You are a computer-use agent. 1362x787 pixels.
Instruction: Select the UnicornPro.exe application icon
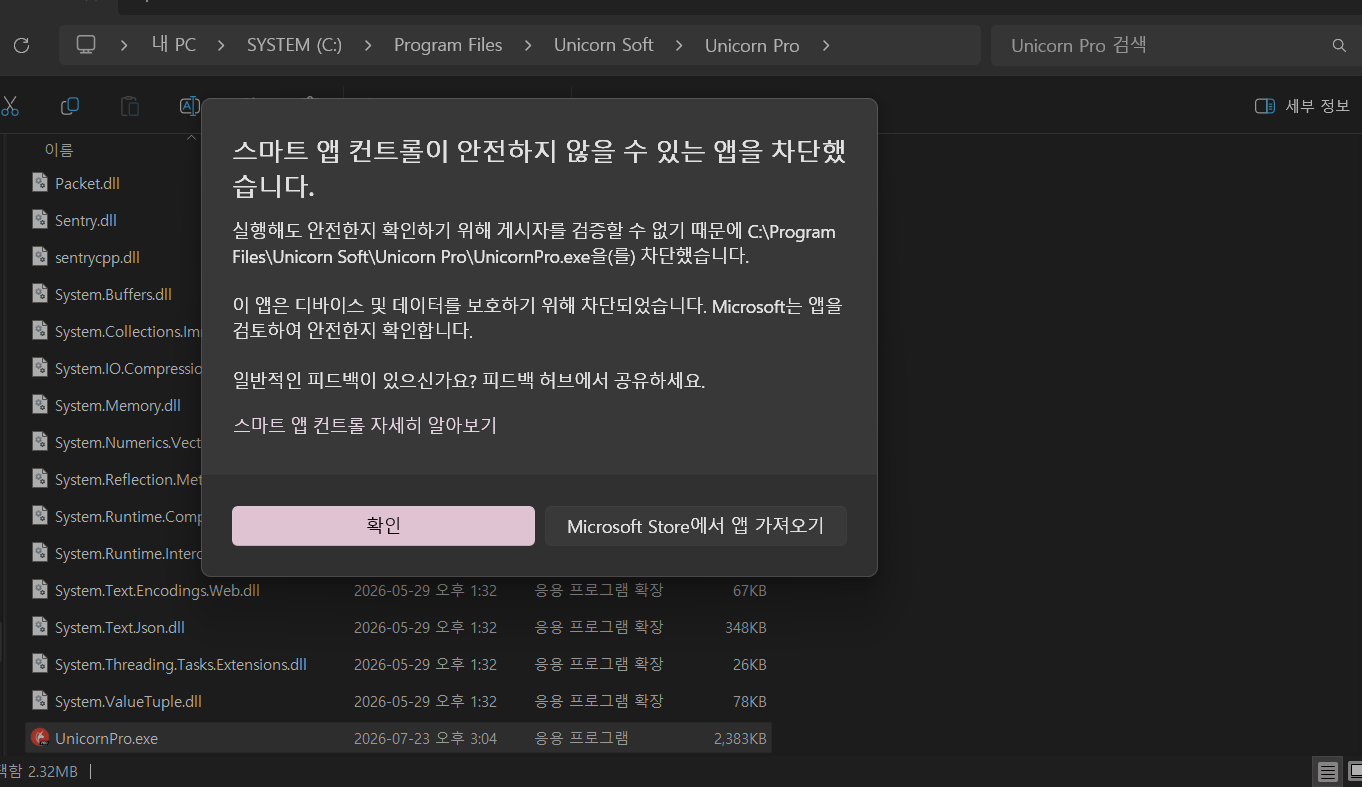pos(40,738)
